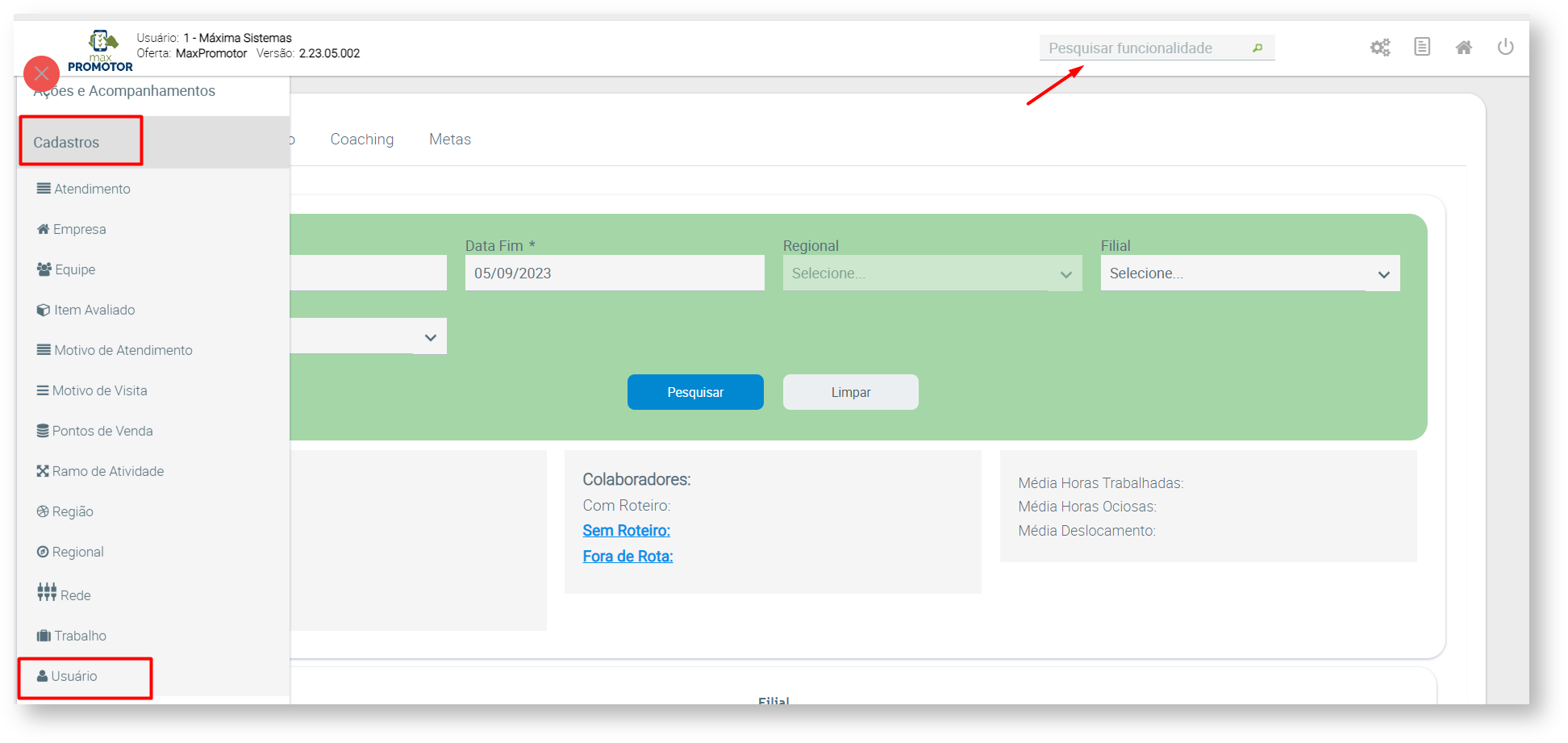Screen dimensions: 1568x743
Task: Click the Média Horas Trabalhadas text
Action: [1101, 483]
